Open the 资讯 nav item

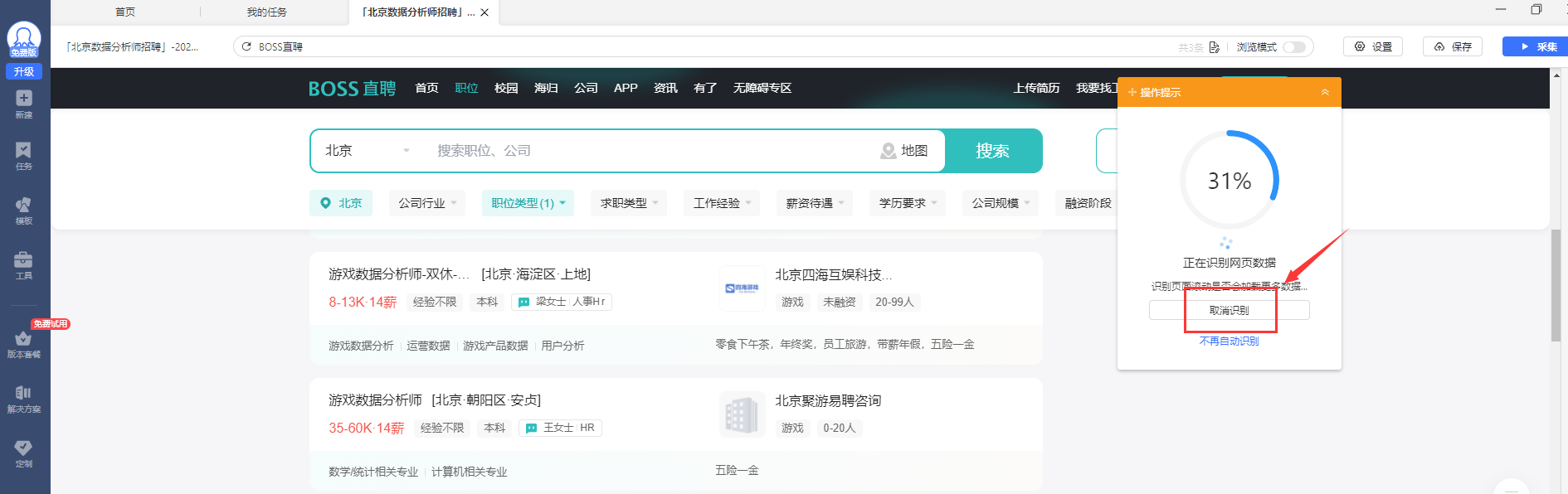(x=665, y=88)
